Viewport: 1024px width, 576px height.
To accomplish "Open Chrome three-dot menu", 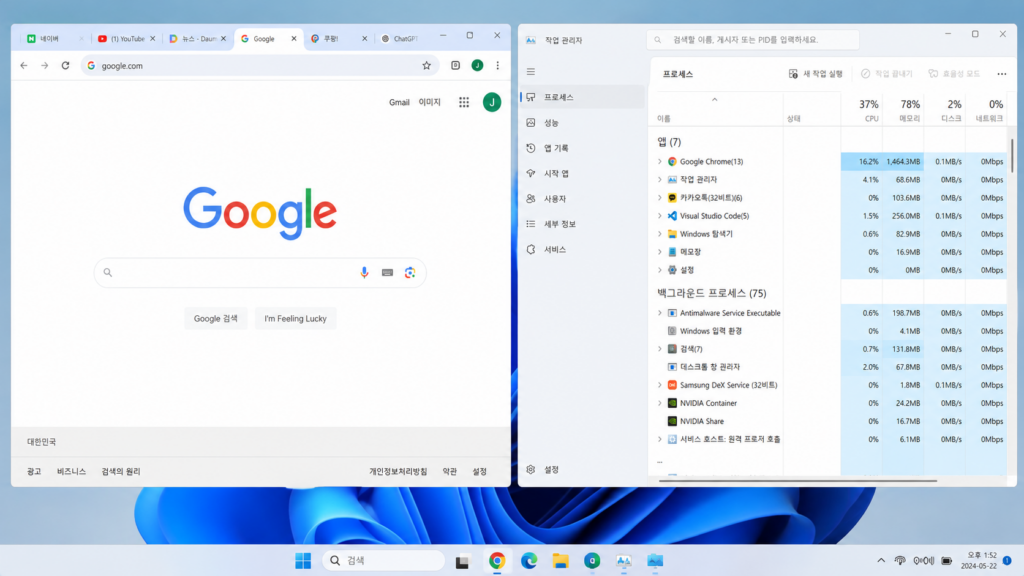I will [498, 65].
